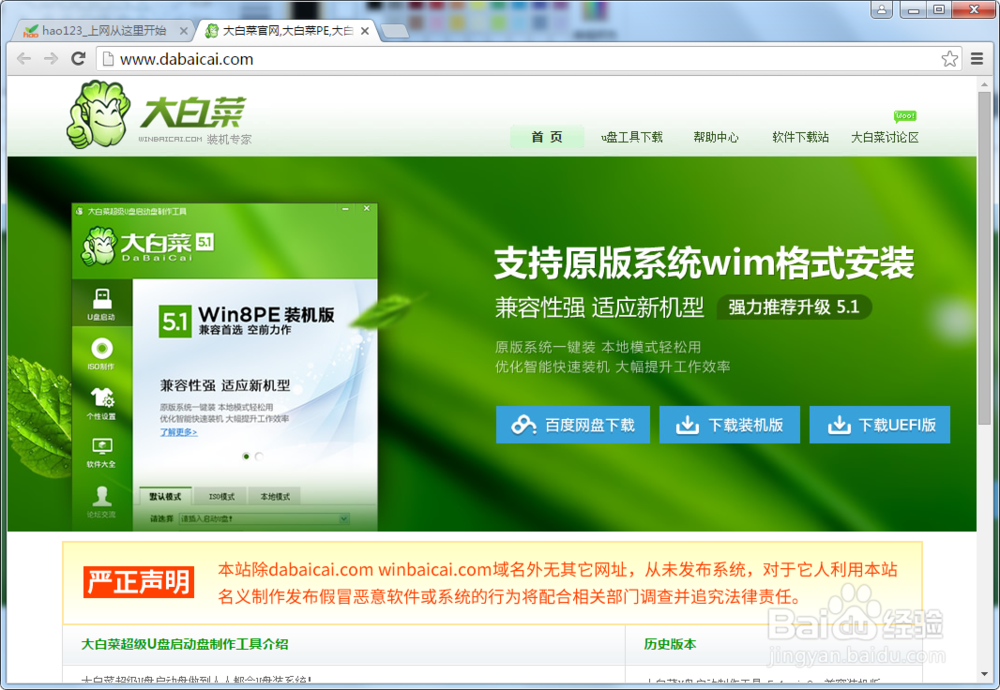Open the 帮助中心 menu item

coord(716,137)
